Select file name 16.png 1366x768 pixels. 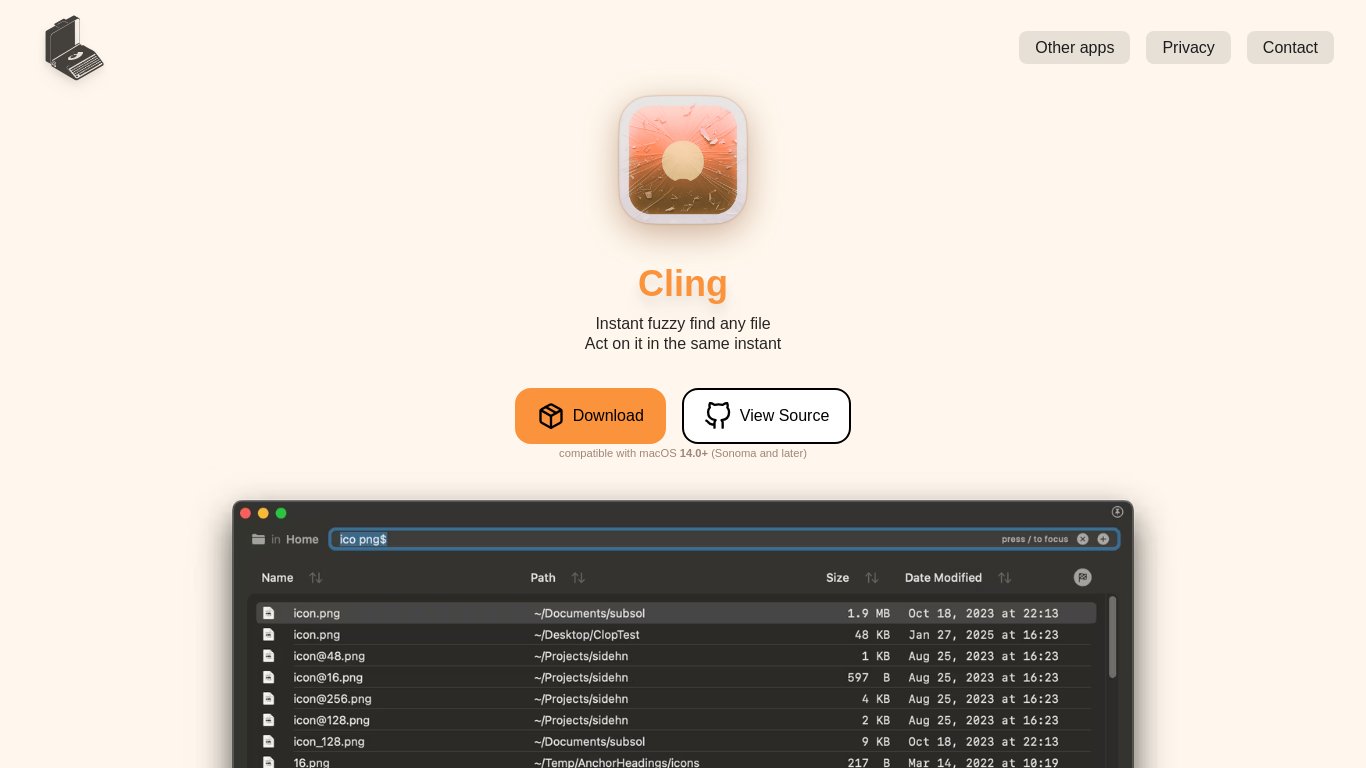coord(311,763)
